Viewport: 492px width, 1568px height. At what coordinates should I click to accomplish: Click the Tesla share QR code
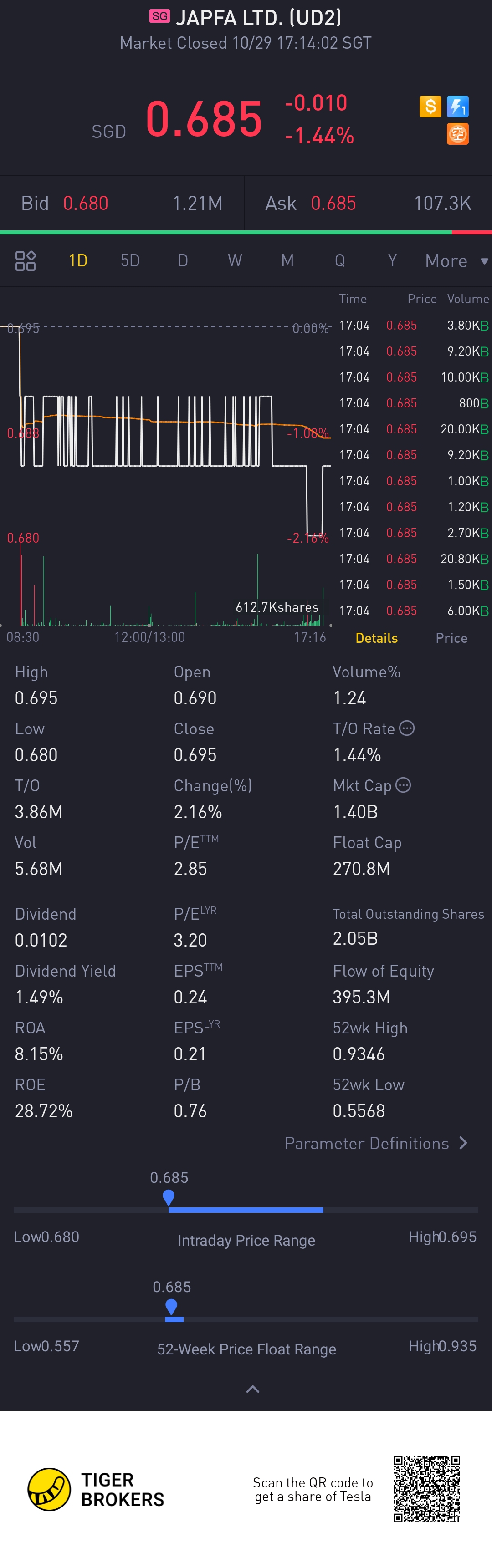[426, 1489]
